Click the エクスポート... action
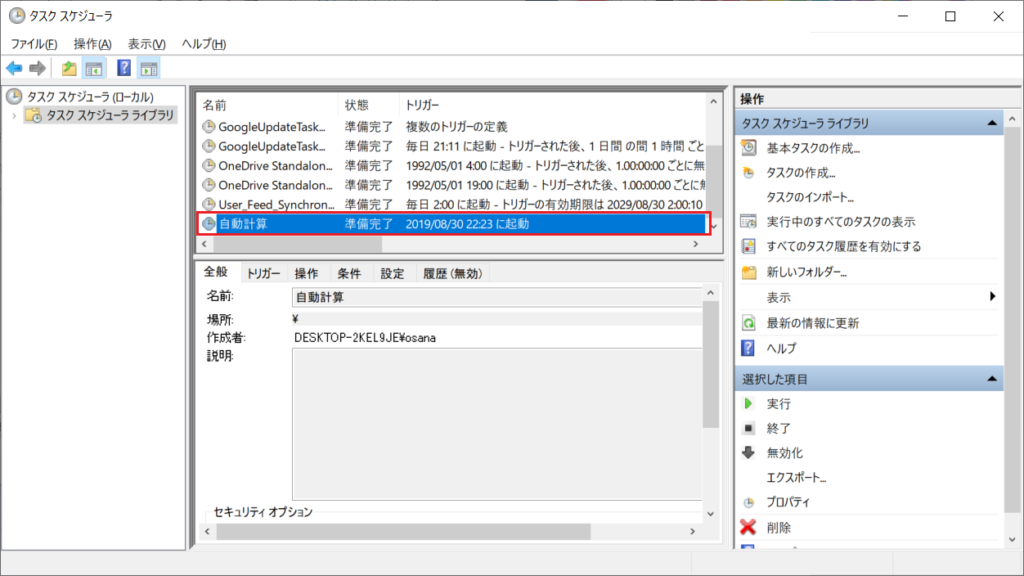The width and height of the screenshot is (1024, 576). [796, 477]
